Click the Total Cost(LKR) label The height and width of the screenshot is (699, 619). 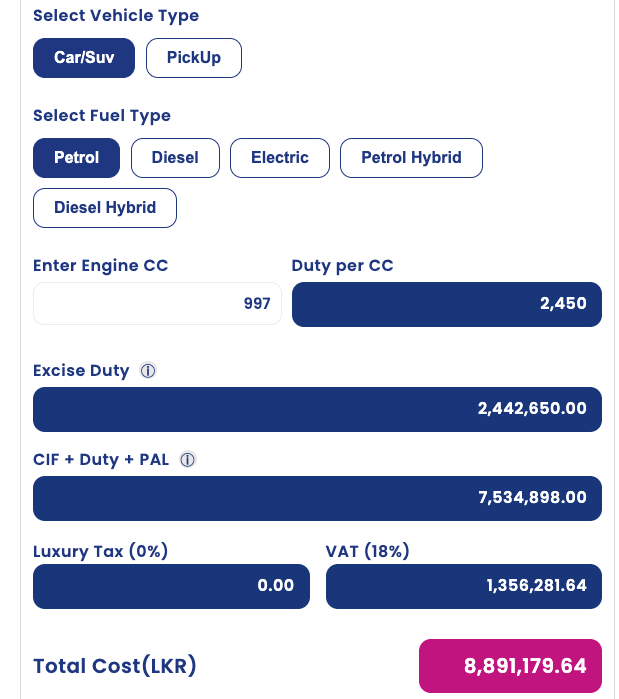point(115,666)
